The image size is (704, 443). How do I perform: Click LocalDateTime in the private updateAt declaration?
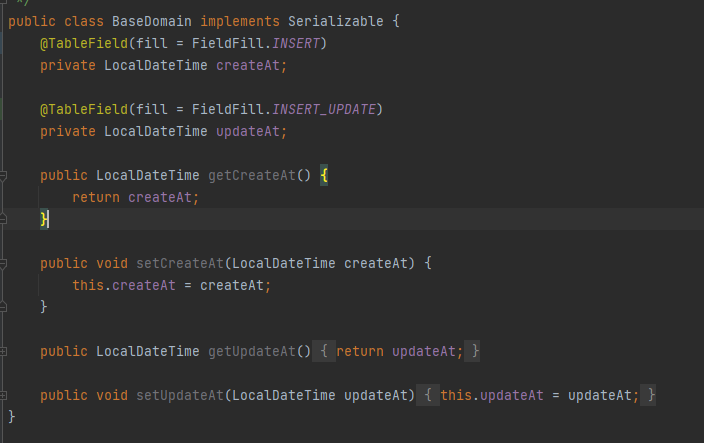coord(156,131)
